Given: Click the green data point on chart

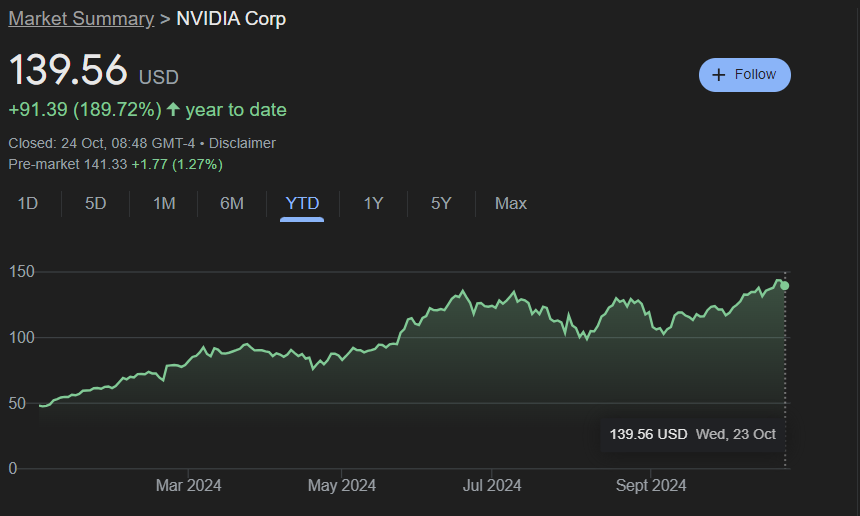Looking at the screenshot, I should coord(785,286).
